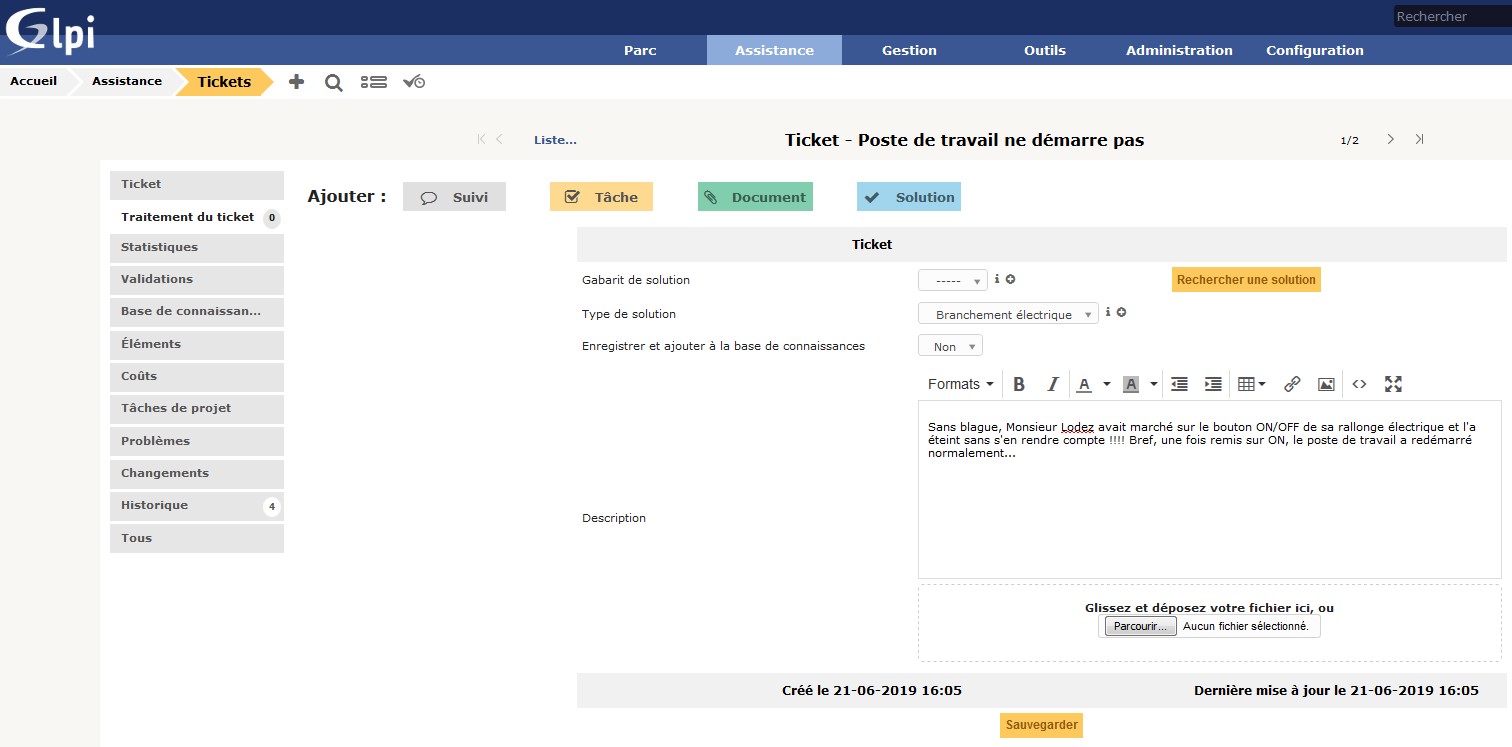Open the Branchement électrique type dropdown

(x=1008, y=314)
